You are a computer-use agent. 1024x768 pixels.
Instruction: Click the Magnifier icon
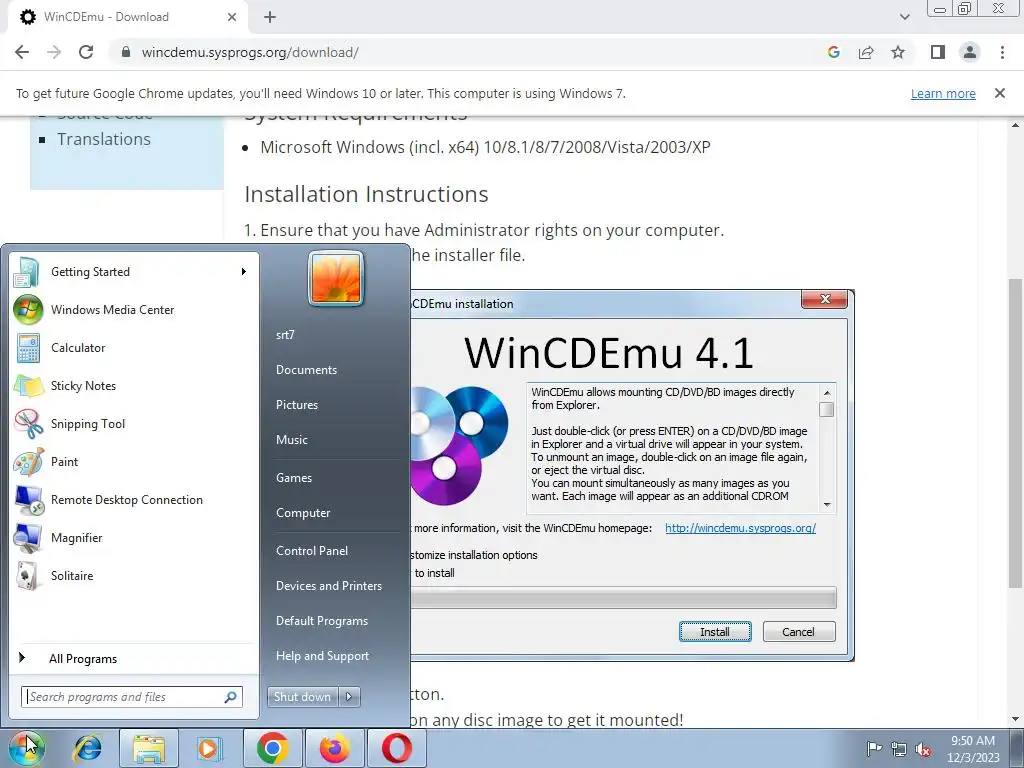pos(28,537)
